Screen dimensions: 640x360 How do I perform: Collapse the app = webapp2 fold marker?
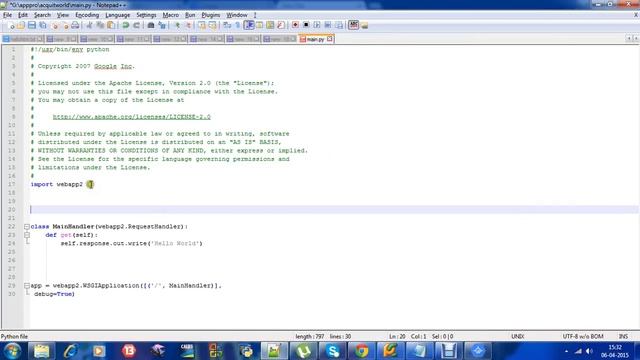[27, 286]
